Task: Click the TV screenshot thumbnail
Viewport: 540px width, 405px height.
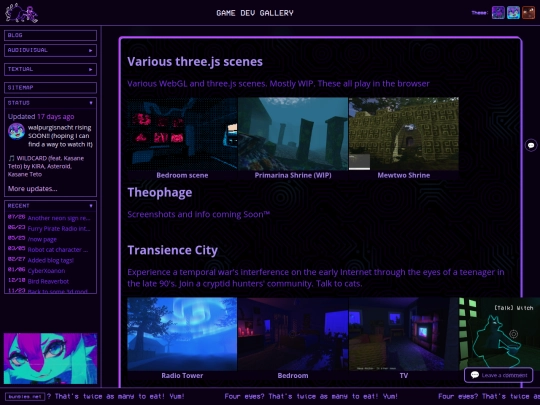Action: (404, 334)
